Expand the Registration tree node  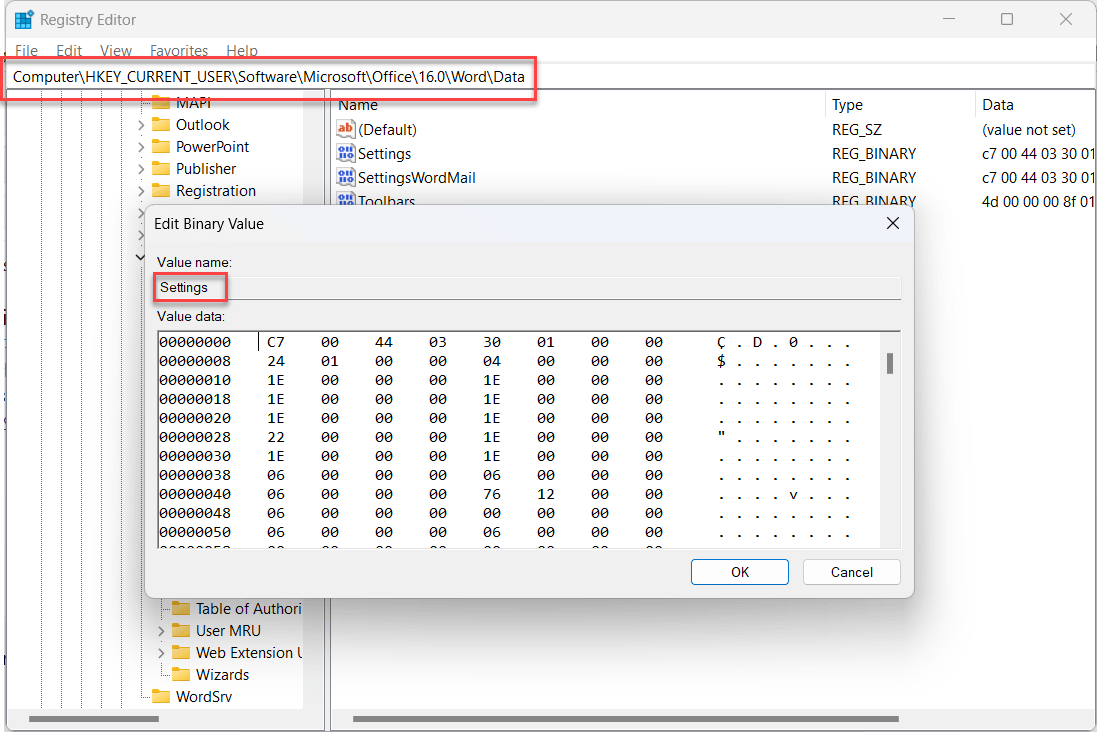pos(141,191)
